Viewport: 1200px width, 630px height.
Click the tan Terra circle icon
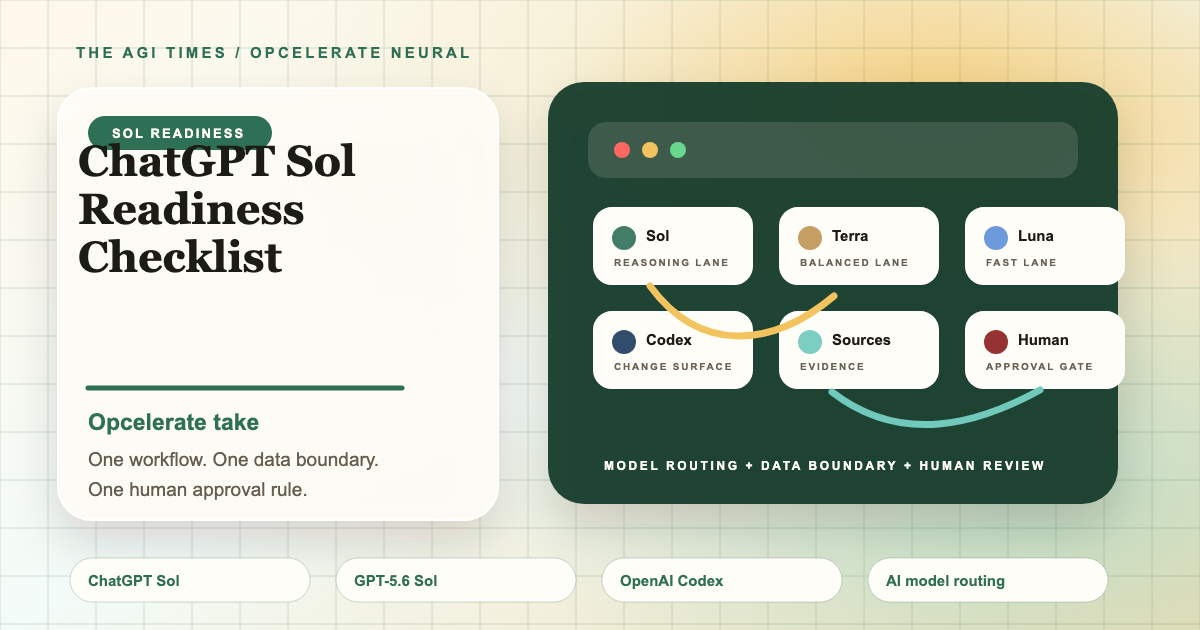click(x=810, y=238)
